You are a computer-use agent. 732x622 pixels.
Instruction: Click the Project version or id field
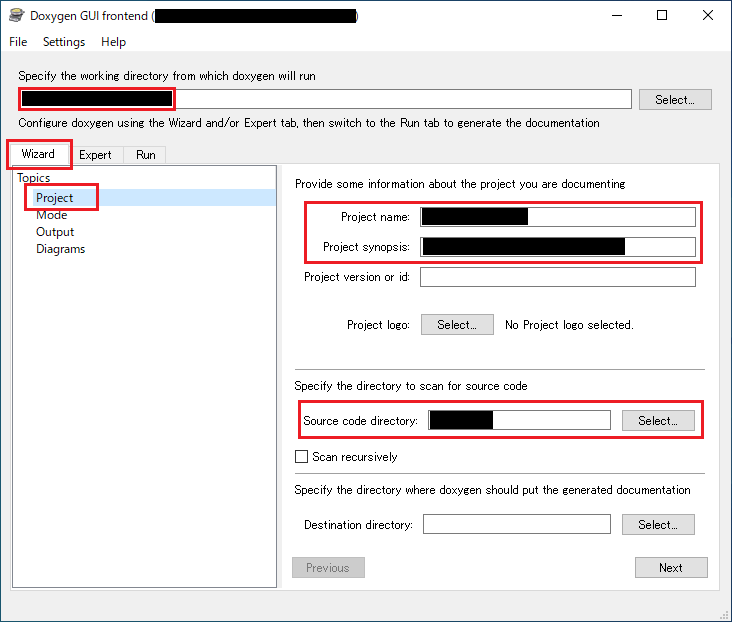tap(558, 277)
